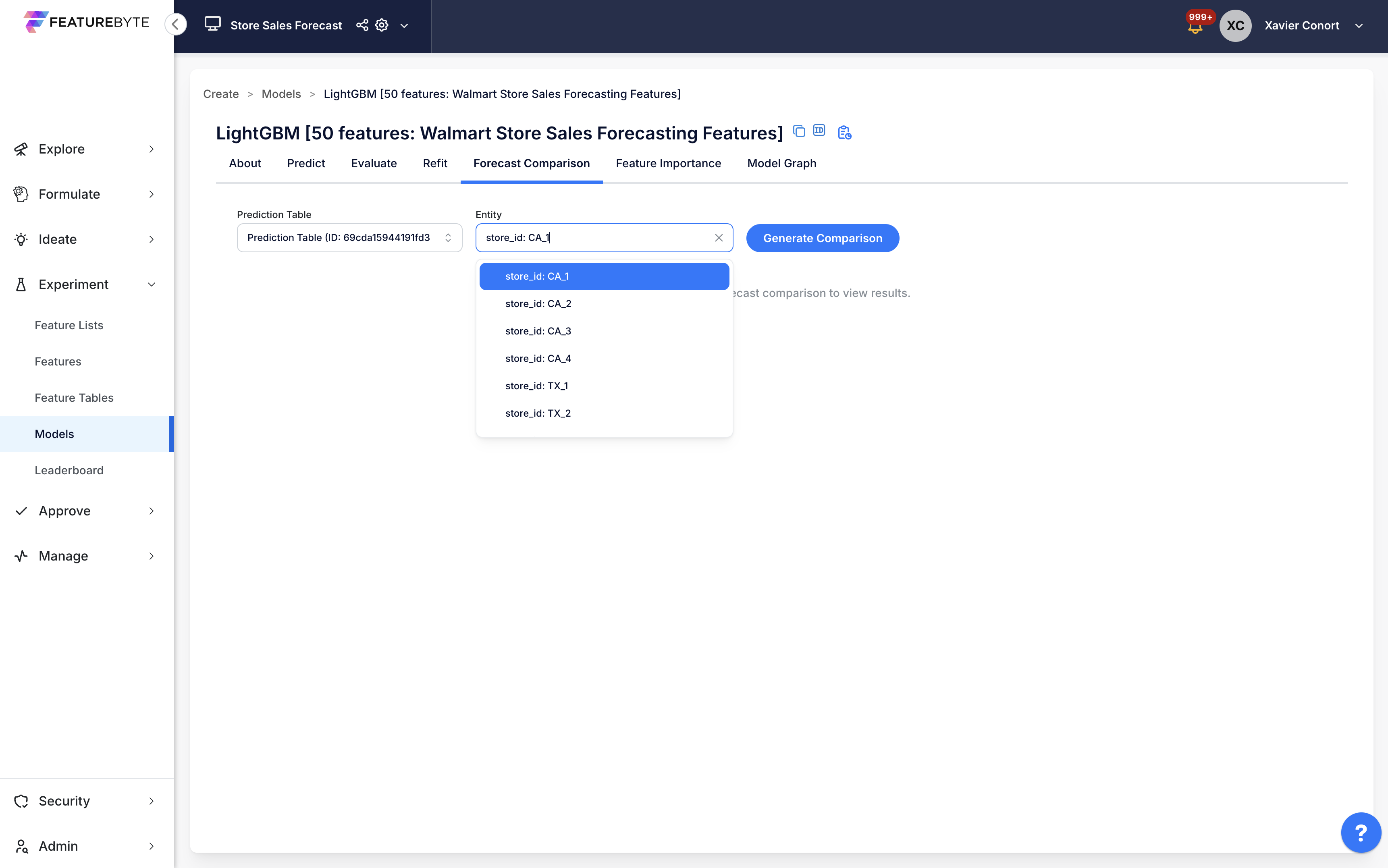Switch to the Feature Importance tab

pos(668,163)
